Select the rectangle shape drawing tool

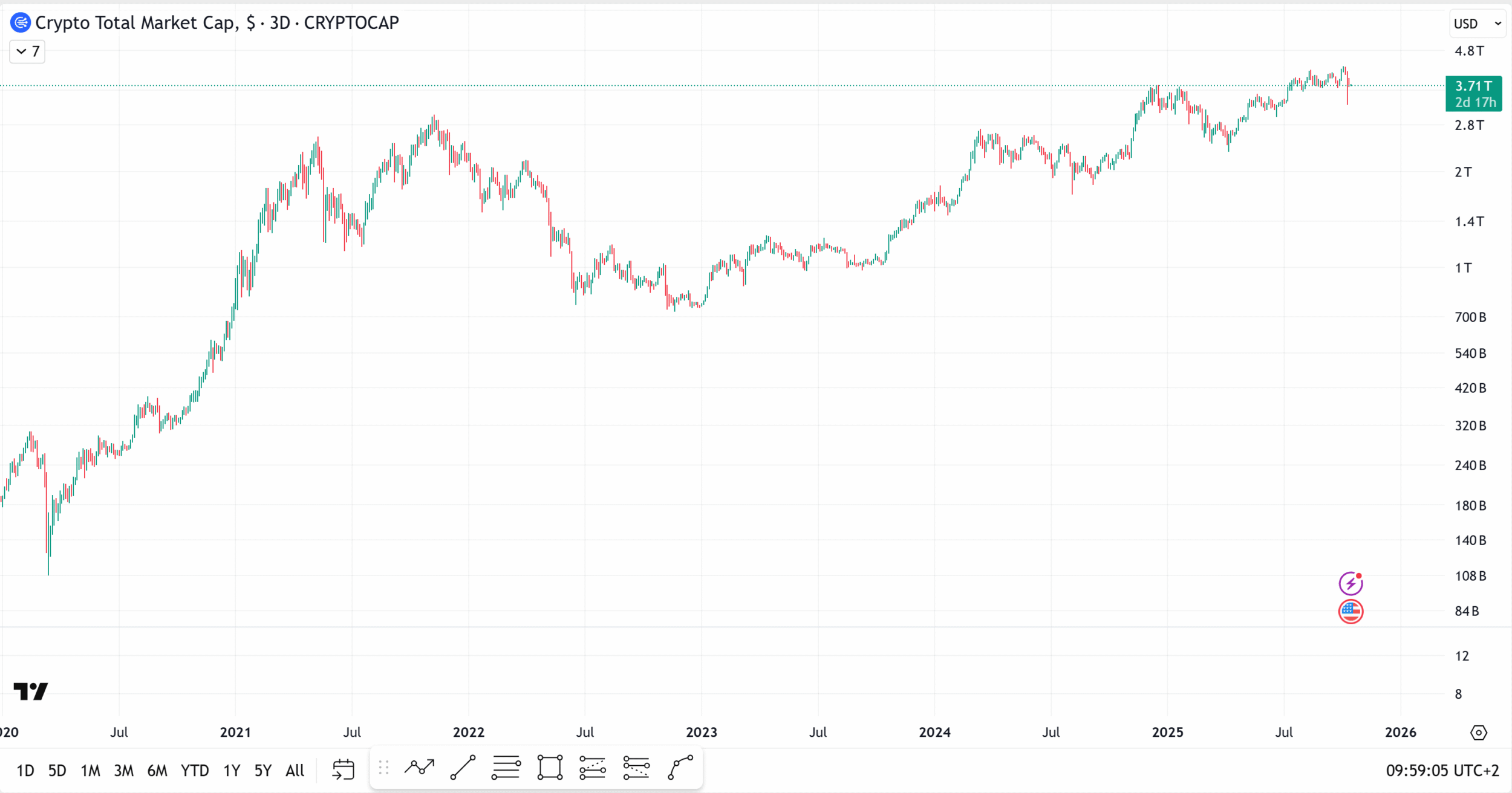coord(550,768)
